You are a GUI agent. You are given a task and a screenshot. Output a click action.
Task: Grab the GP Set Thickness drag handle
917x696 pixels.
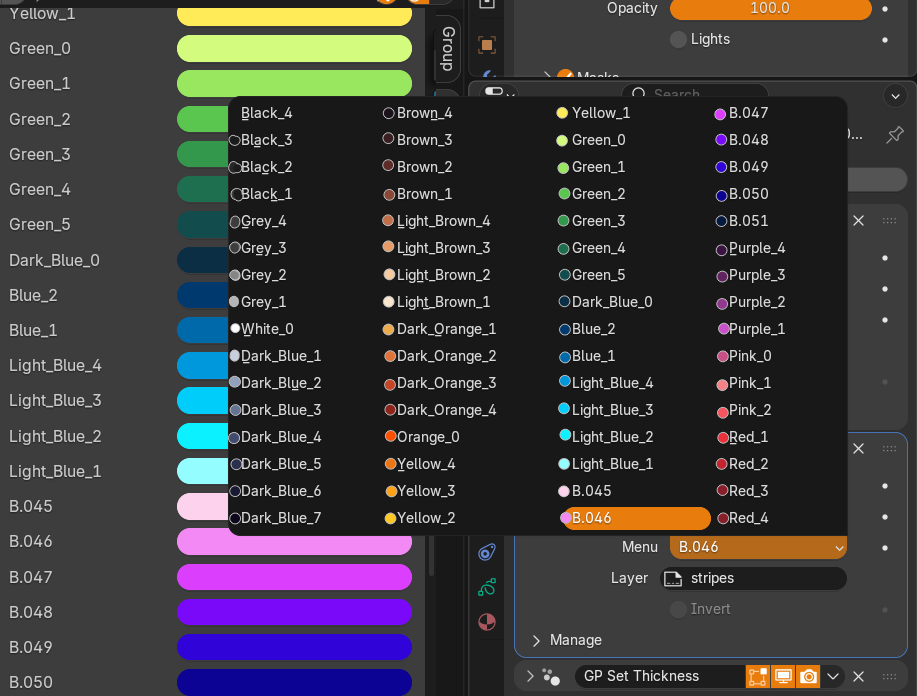point(890,677)
